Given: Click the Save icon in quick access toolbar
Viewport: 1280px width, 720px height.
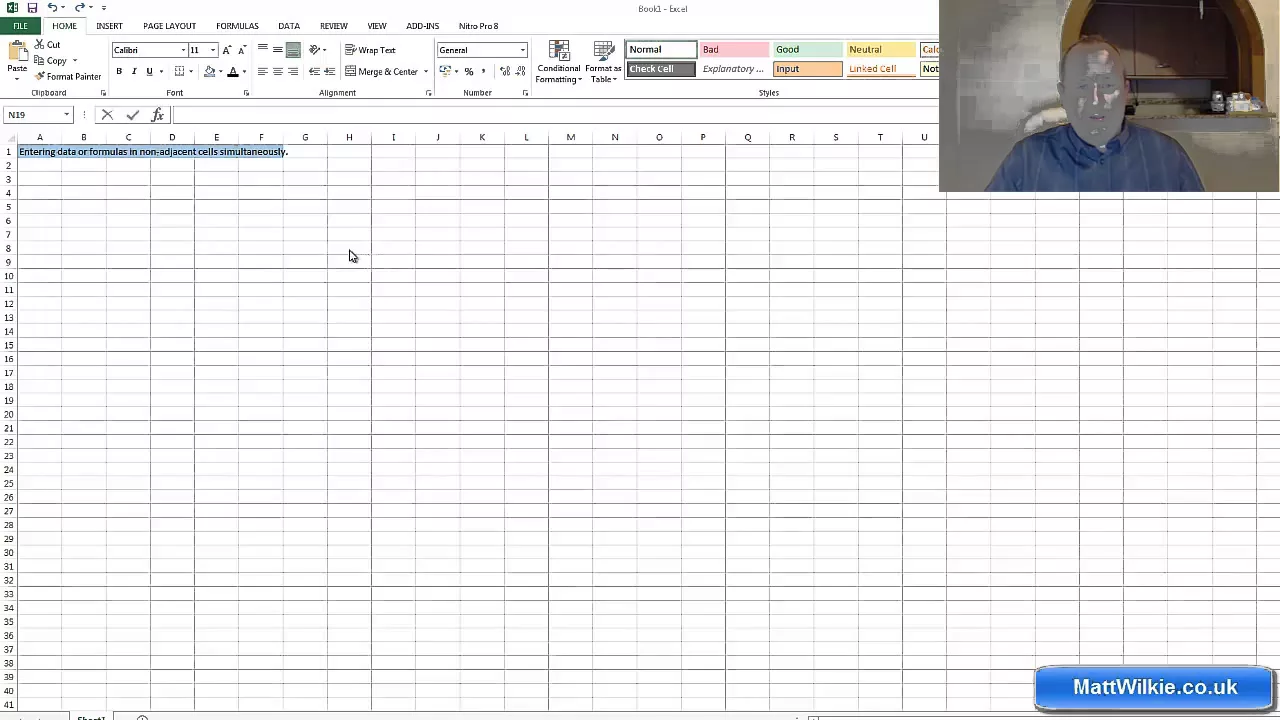Looking at the screenshot, I should pos(32,8).
